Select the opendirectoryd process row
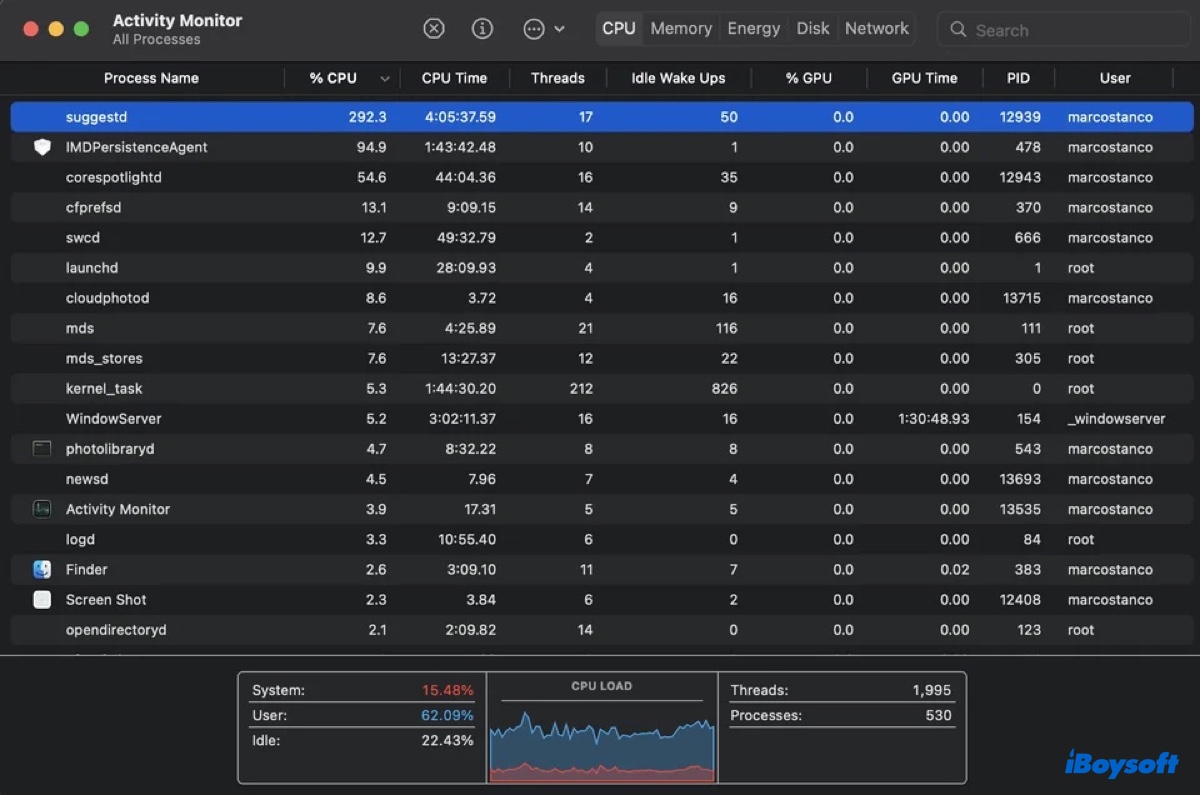 pyautogui.click(x=602, y=630)
